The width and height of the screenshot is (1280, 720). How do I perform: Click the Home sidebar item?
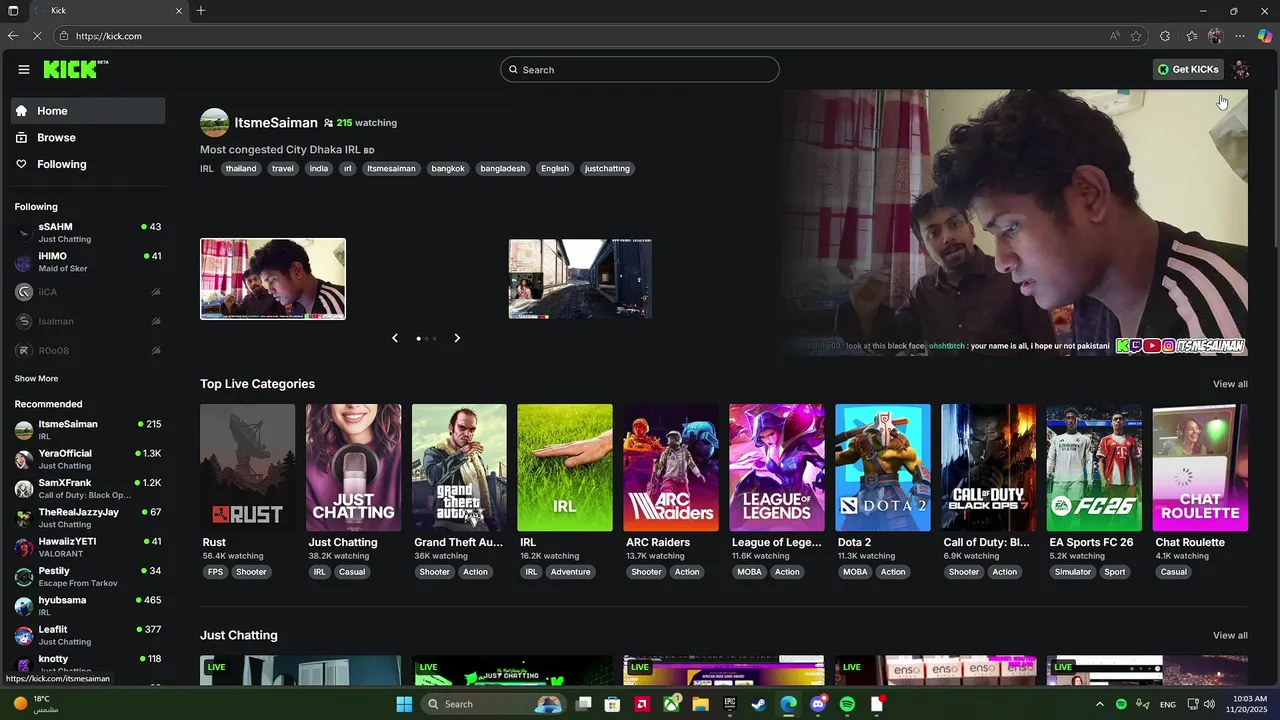click(88, 111)
